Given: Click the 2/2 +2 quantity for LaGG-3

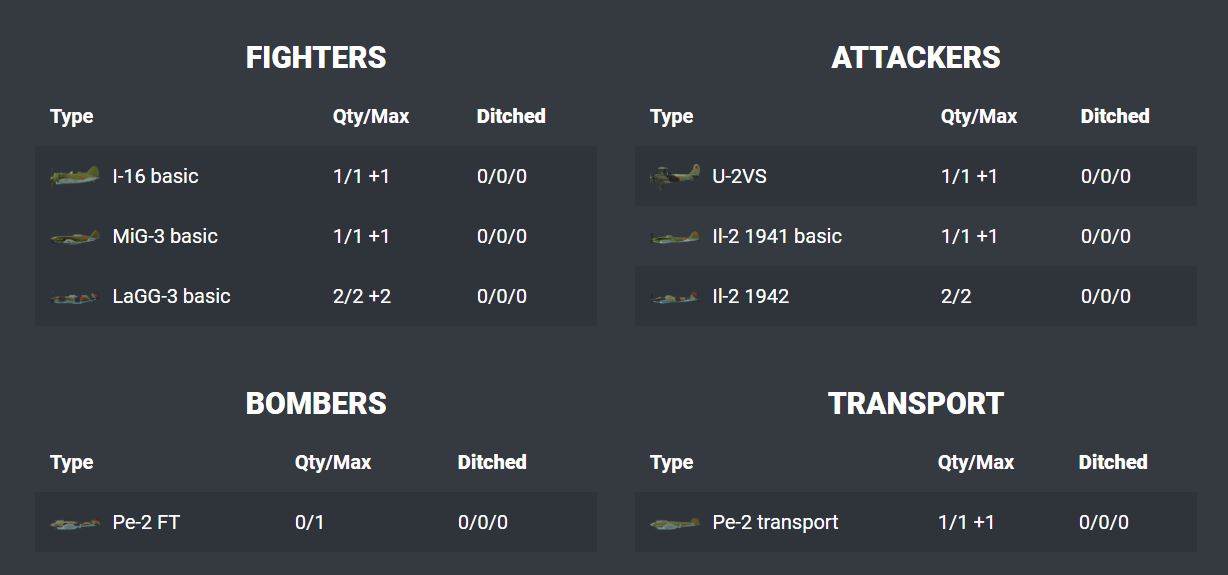Looking at the screenshot, I should coord(362,296).
